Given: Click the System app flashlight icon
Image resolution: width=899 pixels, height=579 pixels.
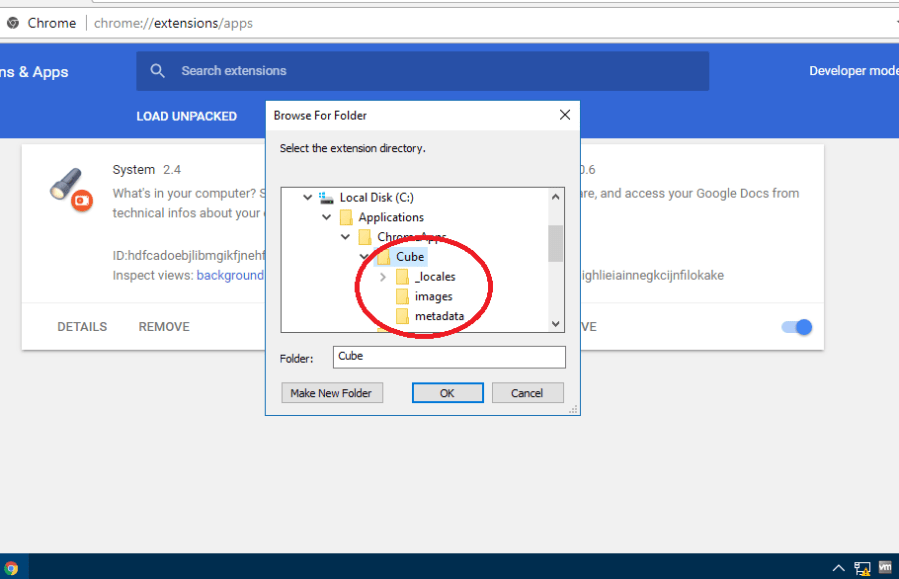Looking at the screenshot, I should [68, 187].
